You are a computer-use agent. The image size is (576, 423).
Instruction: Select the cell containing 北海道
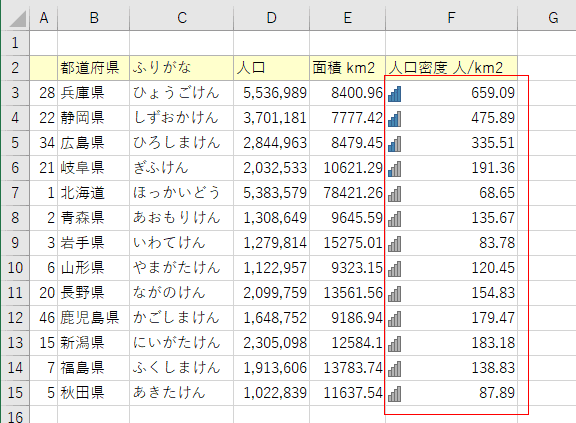94,193
